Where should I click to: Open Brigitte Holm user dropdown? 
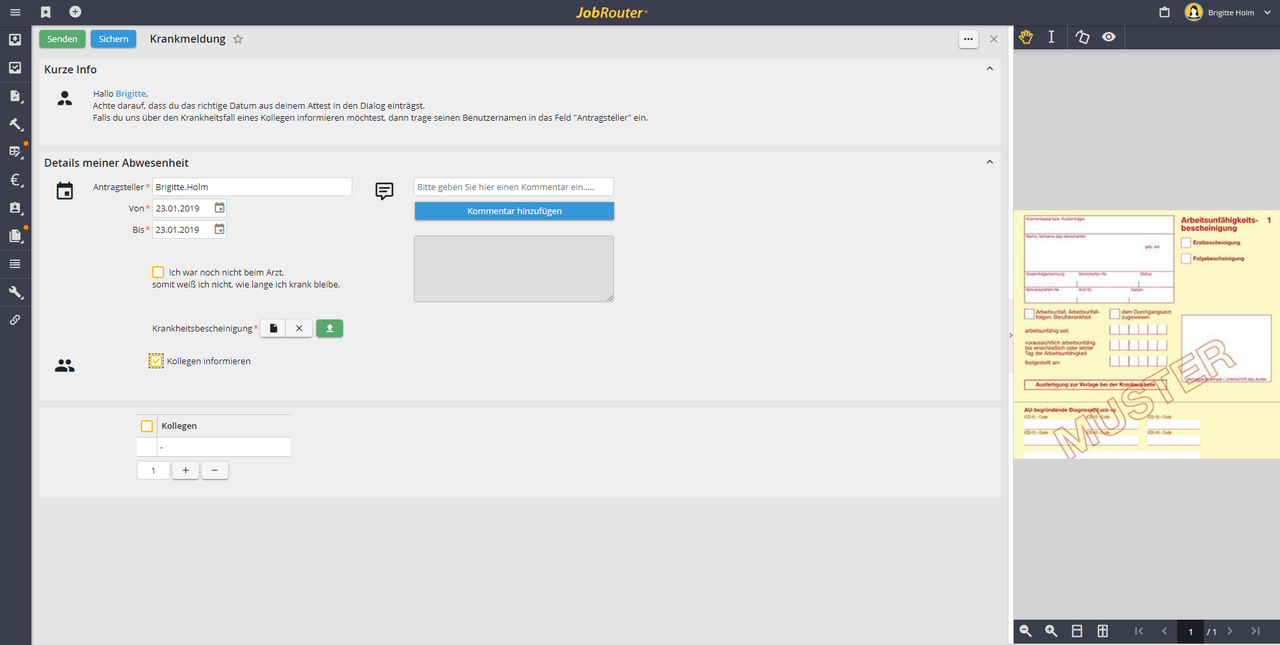coord(1268,13)
